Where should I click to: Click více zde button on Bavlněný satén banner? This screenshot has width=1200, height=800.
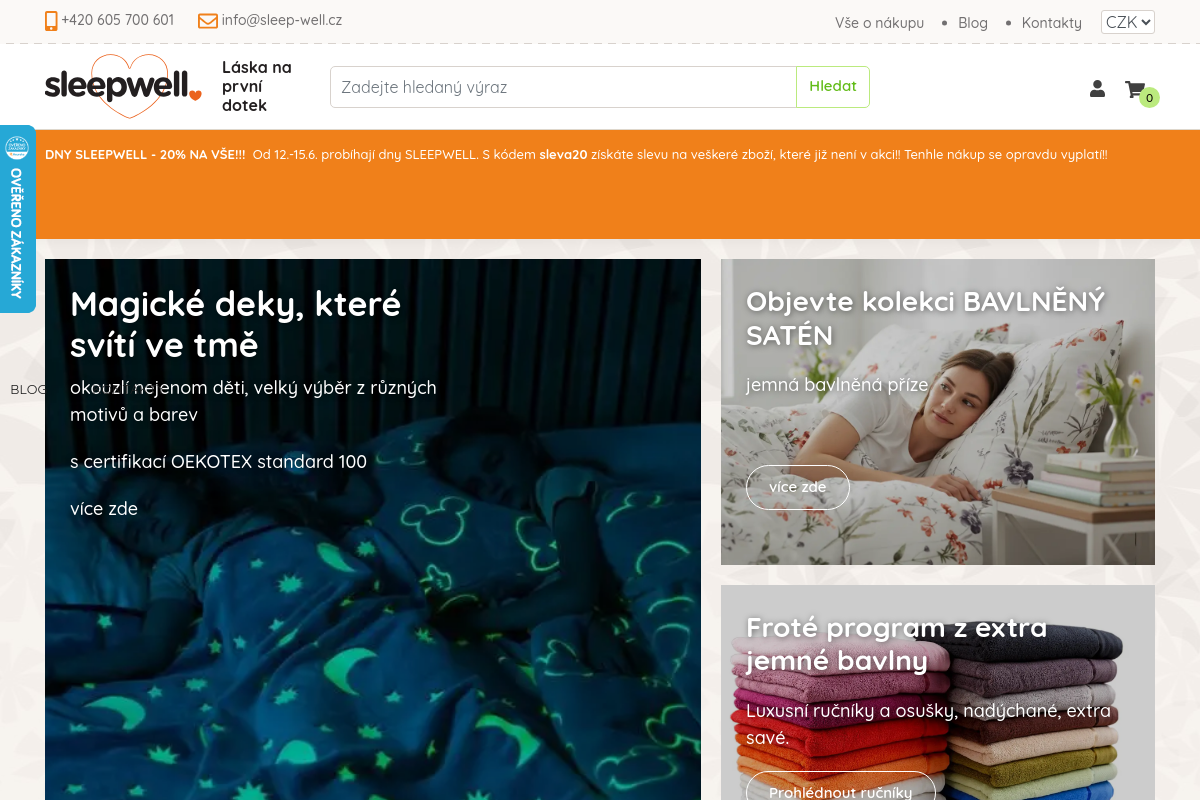coord(798,487)
